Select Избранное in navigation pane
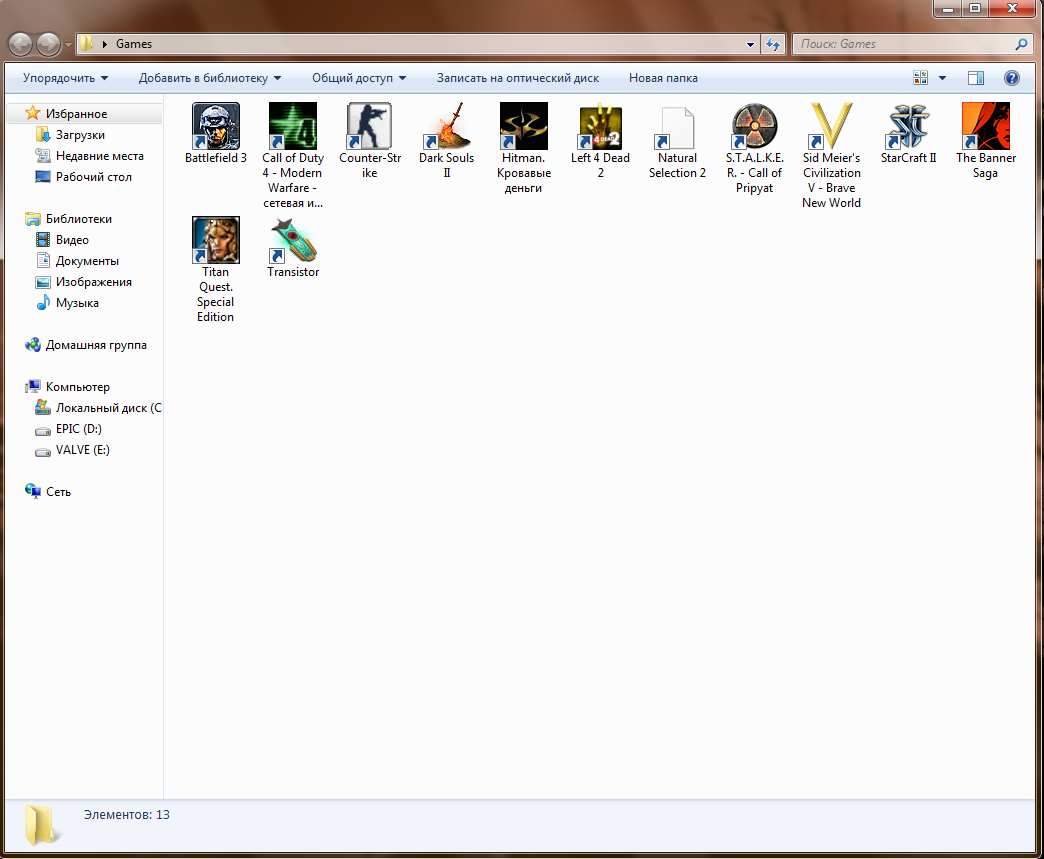Screen dimensions: 1044x859 pos(76,114)
